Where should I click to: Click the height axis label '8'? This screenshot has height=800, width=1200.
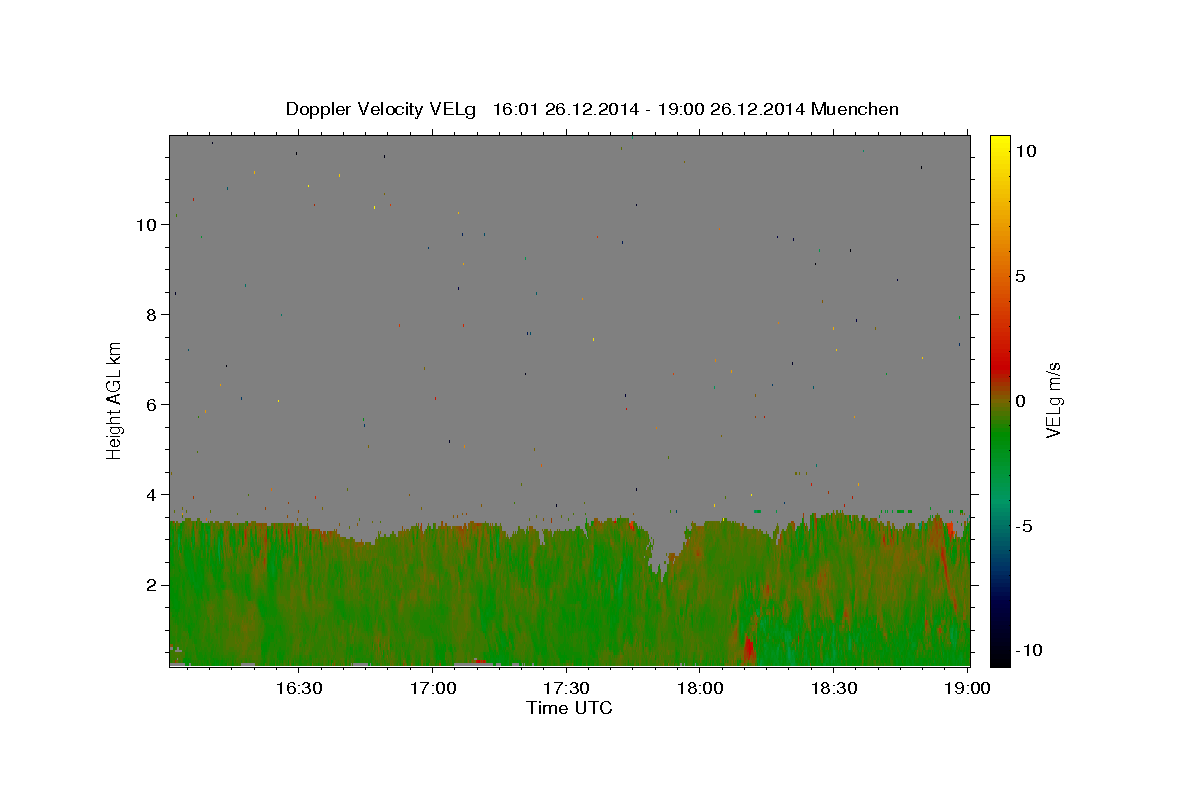pyautogui.click(x=151, y=314)
